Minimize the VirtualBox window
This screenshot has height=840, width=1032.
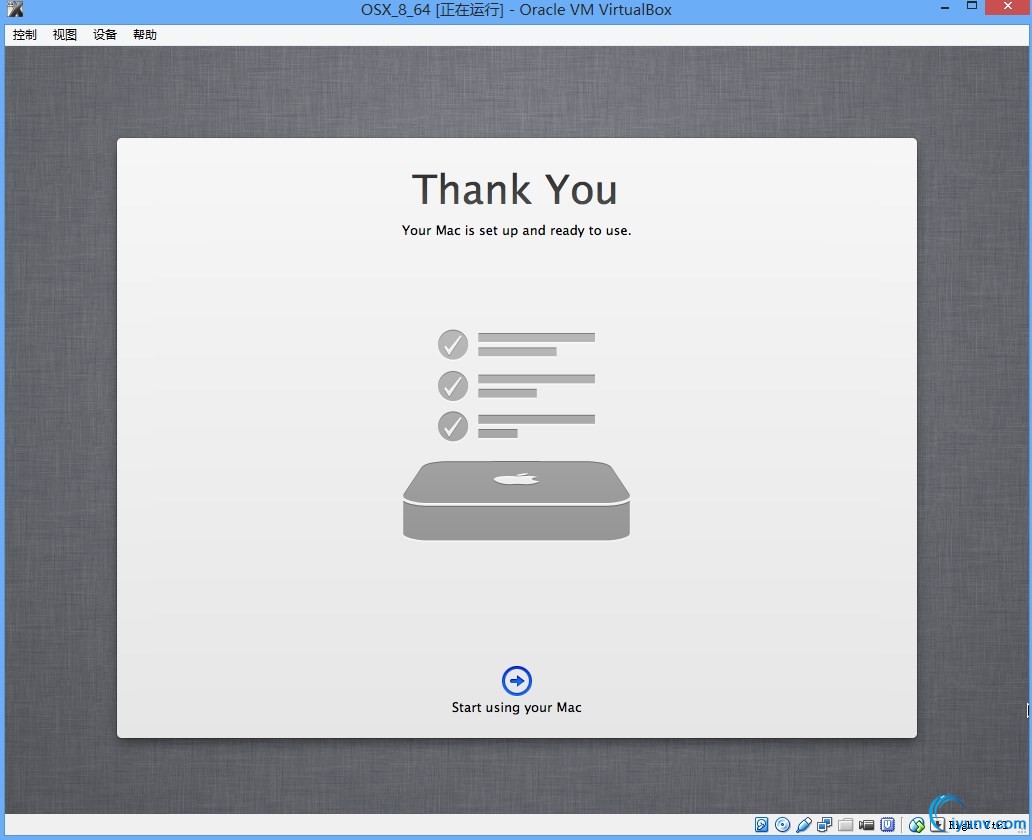coord(945,9)
